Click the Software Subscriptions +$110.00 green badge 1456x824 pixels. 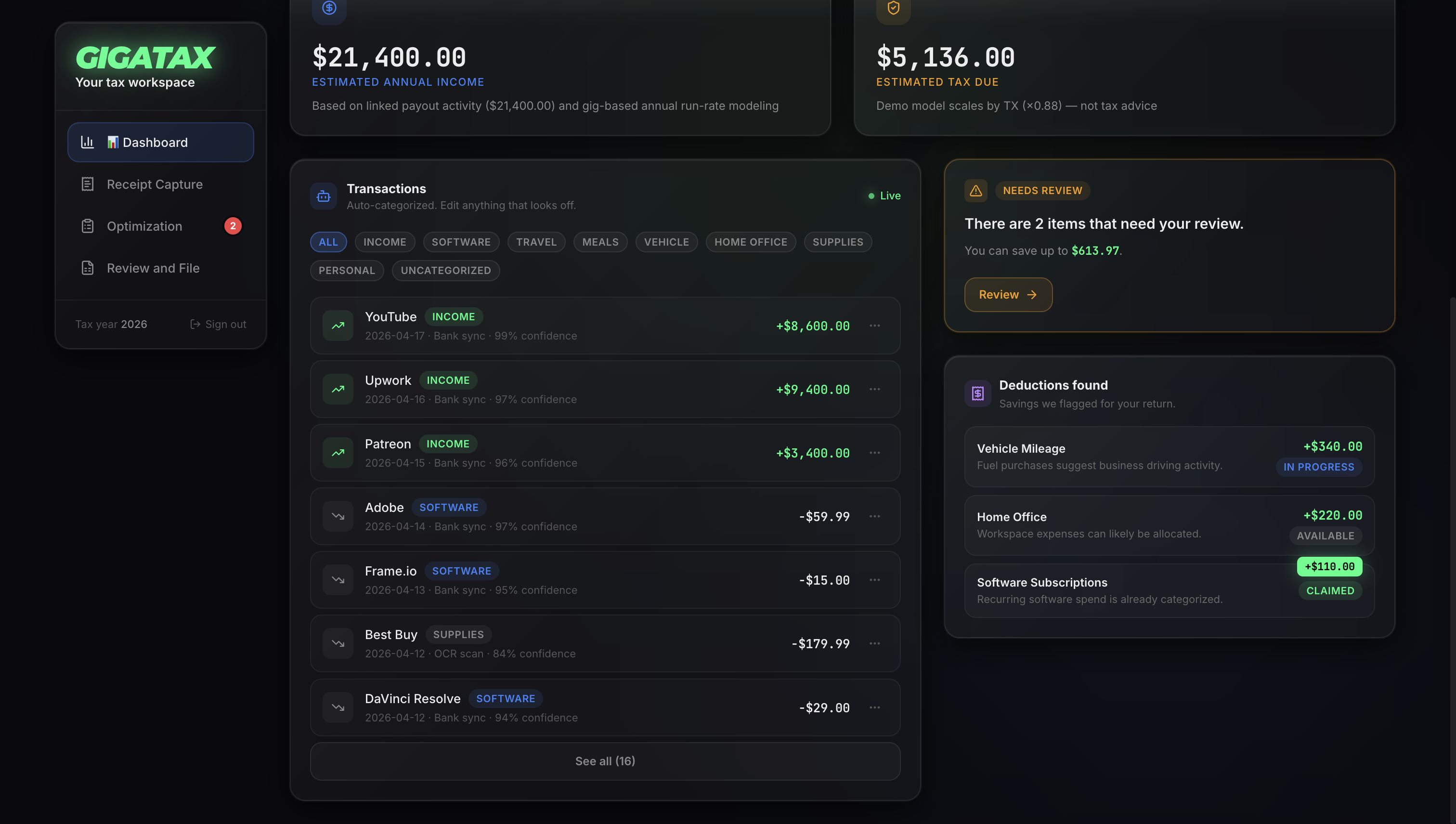(x=1329, y=566)
